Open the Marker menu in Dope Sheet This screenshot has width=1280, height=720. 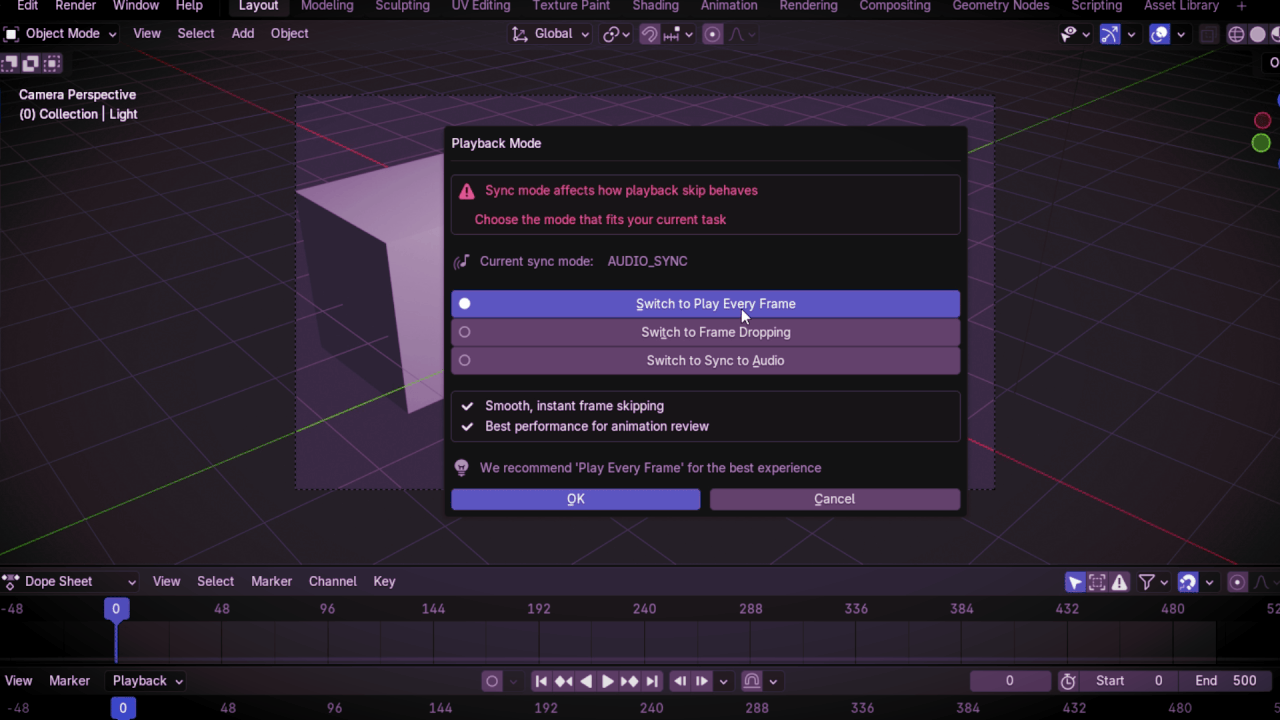[x=271, y=582]
